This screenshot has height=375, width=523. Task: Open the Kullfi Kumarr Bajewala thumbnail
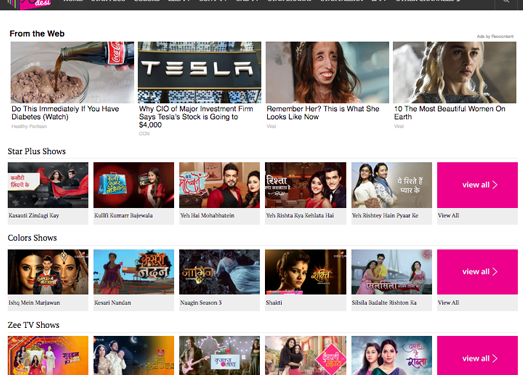tap(134, 185)
